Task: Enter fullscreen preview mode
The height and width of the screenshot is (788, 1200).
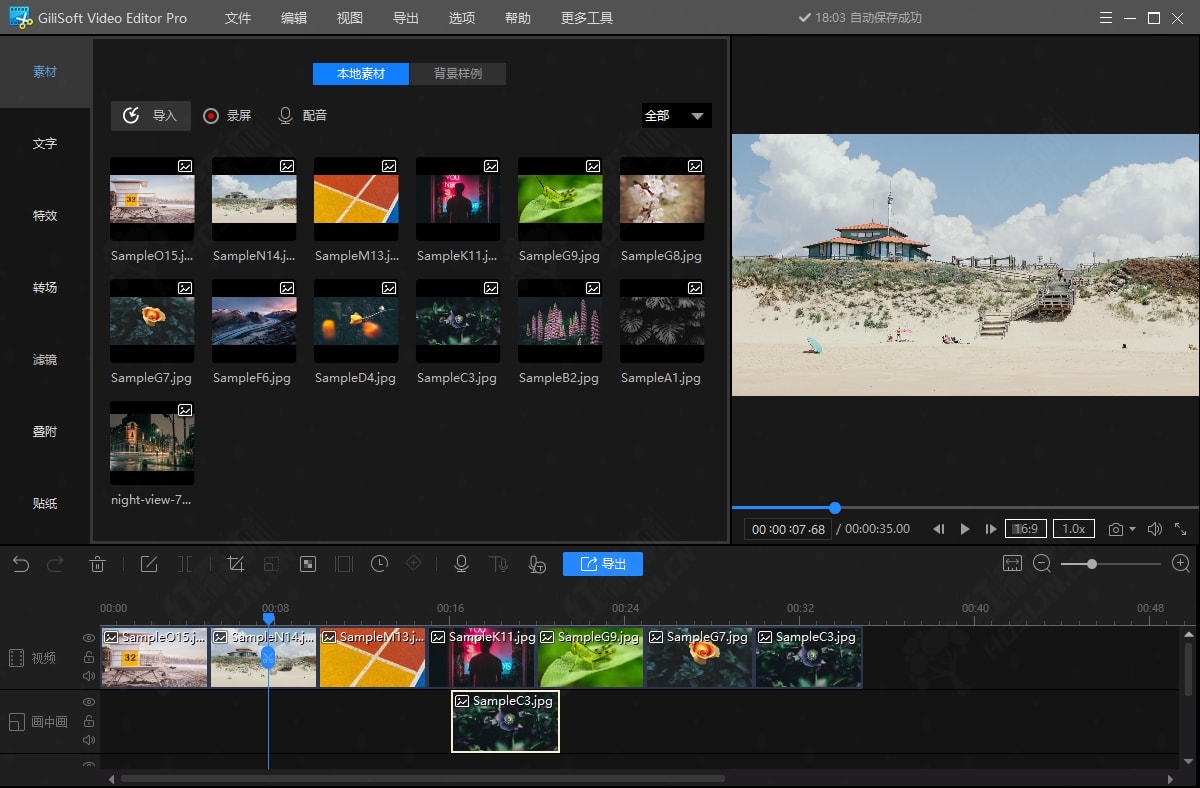Action: pos(1180,529)
